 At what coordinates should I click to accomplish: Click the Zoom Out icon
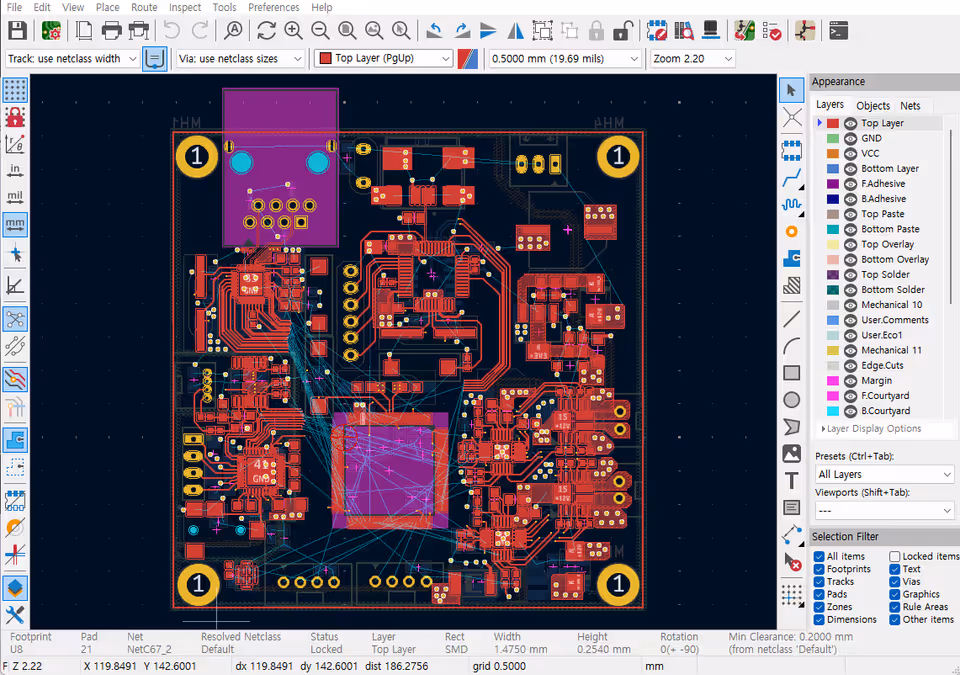(x=320, y=31)
